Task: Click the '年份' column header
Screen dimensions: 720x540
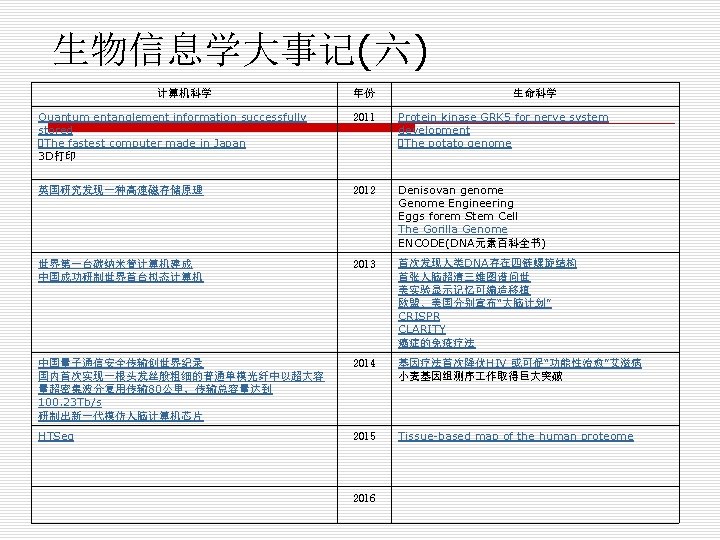Action: (364, 93)
